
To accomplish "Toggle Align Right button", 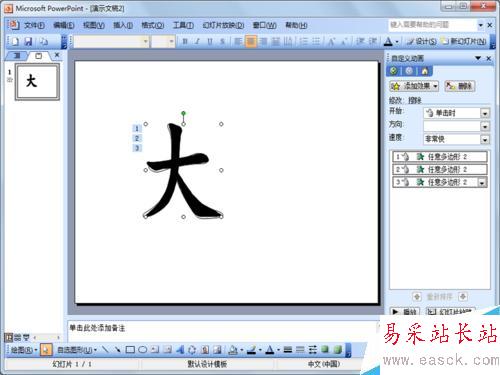I will [x=263, y=41].
